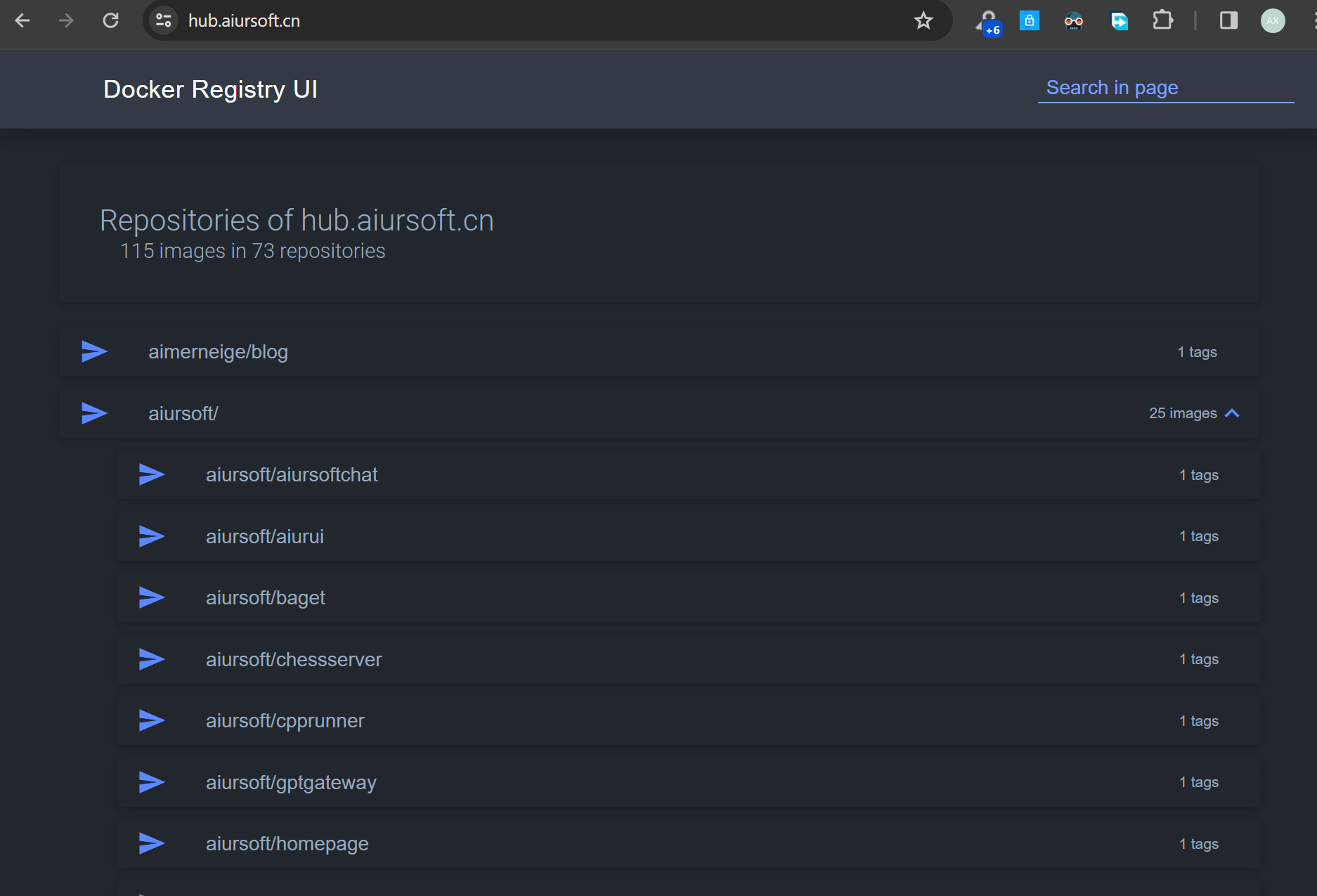Open the aiursoft/aiurui repository
This screenshot has width=1317, height=896.
pos(264,537)
